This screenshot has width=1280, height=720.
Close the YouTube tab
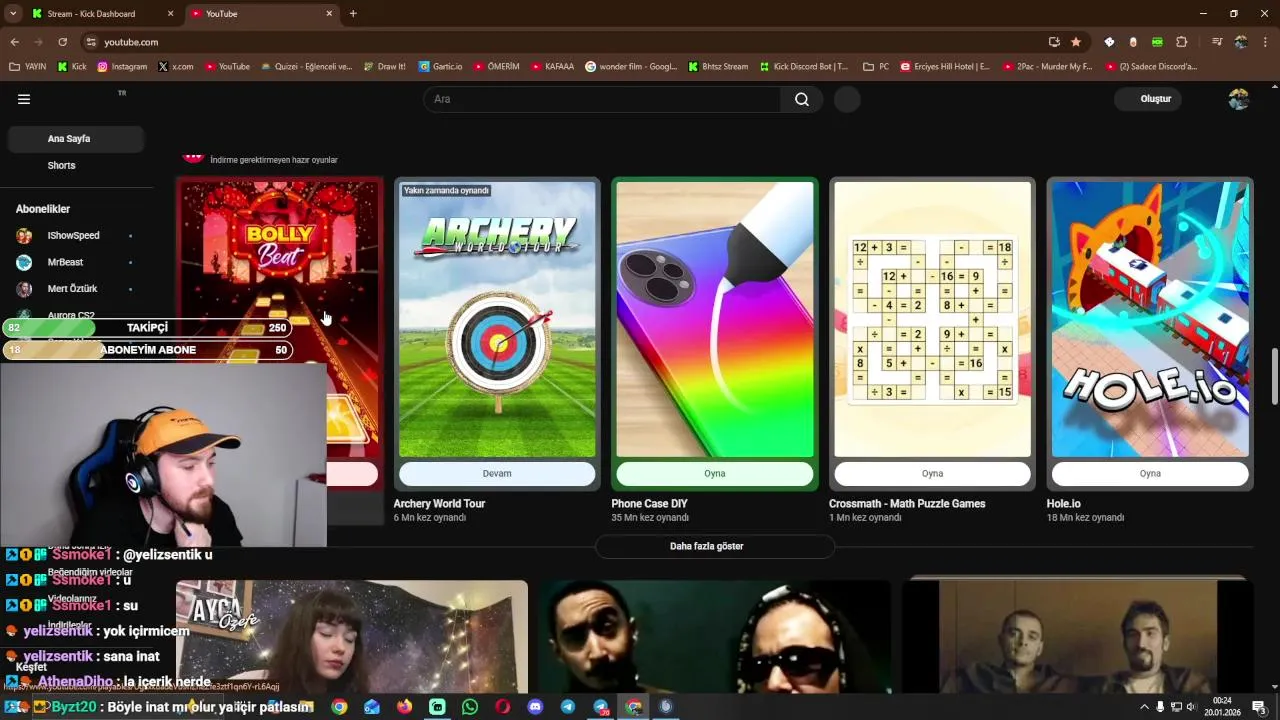coord(329,14)
